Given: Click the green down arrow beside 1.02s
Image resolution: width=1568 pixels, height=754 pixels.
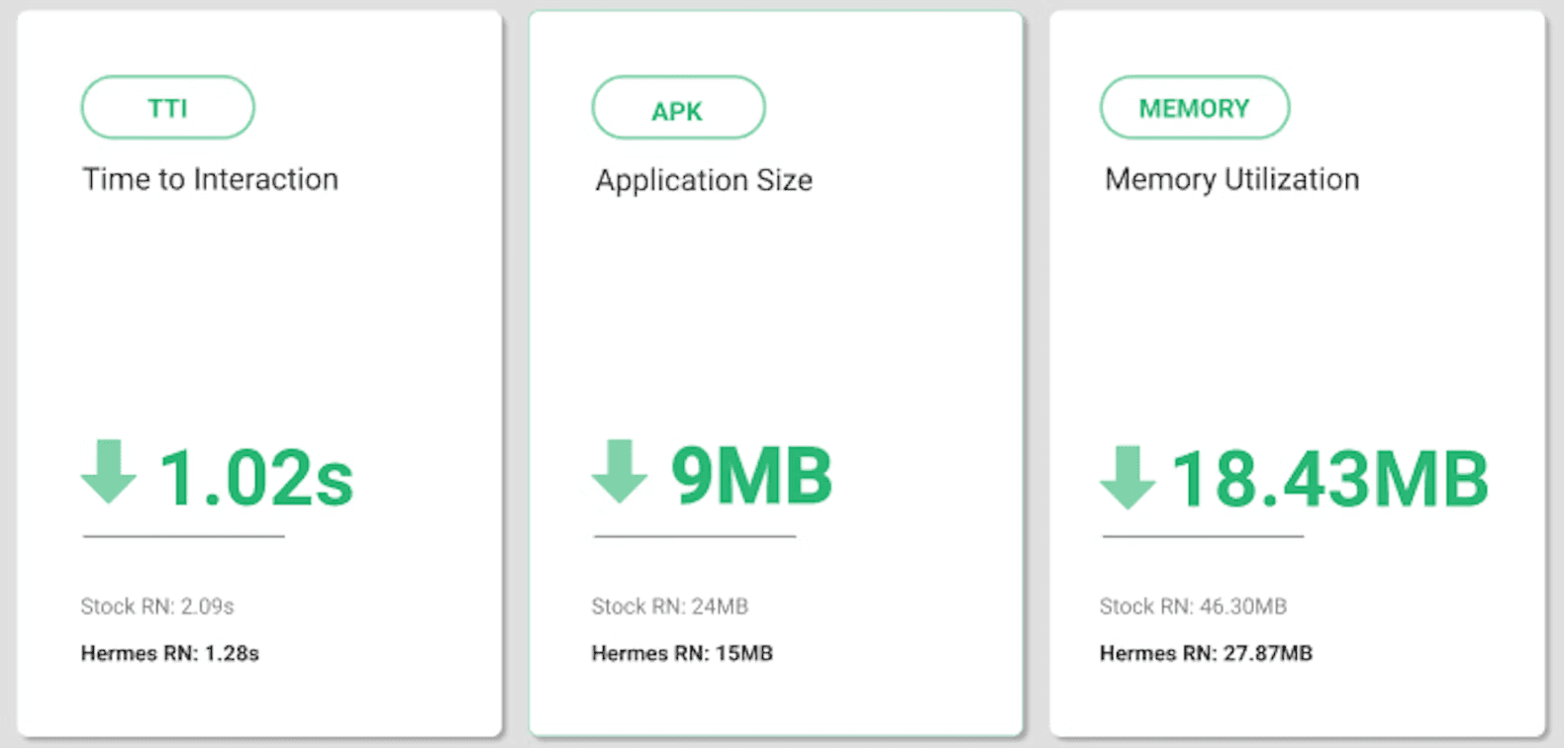Looking at the screenshot, I should [x=109, y=472].
